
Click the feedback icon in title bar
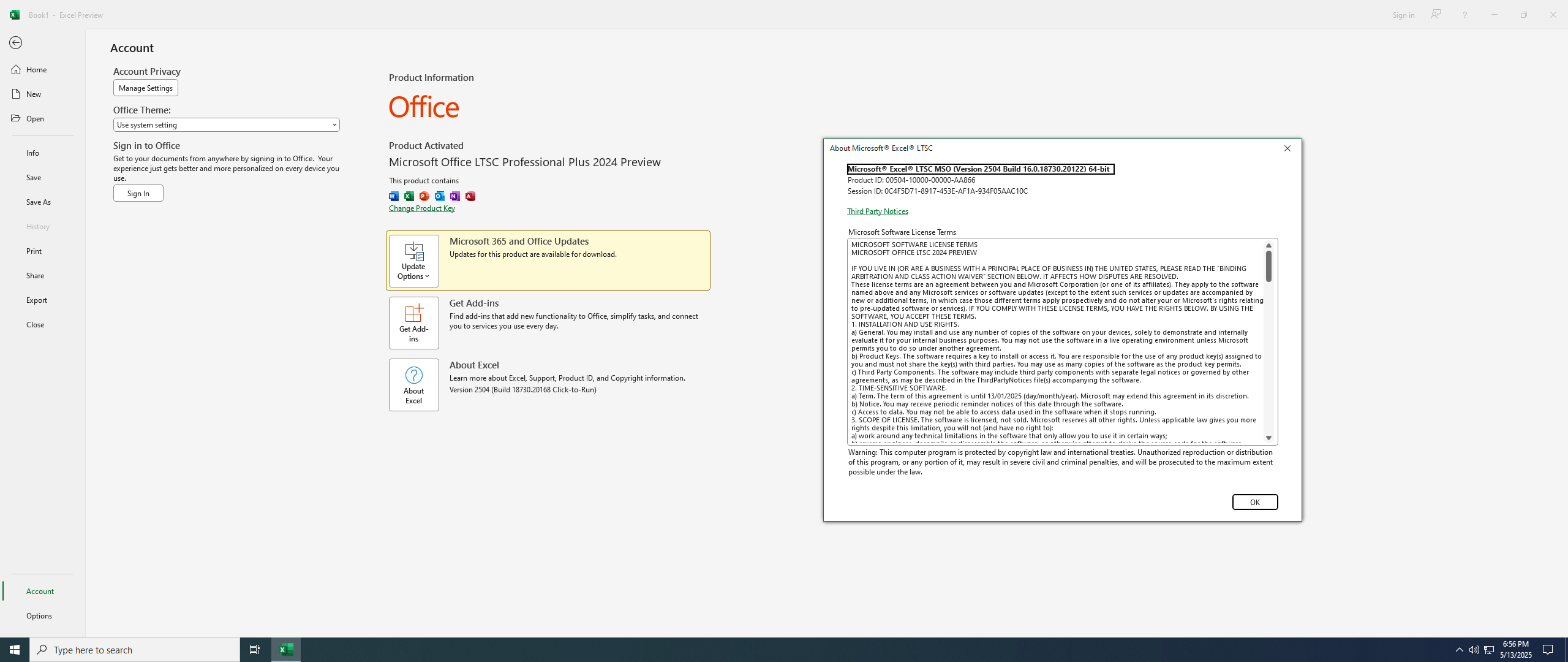(1436, 14)
